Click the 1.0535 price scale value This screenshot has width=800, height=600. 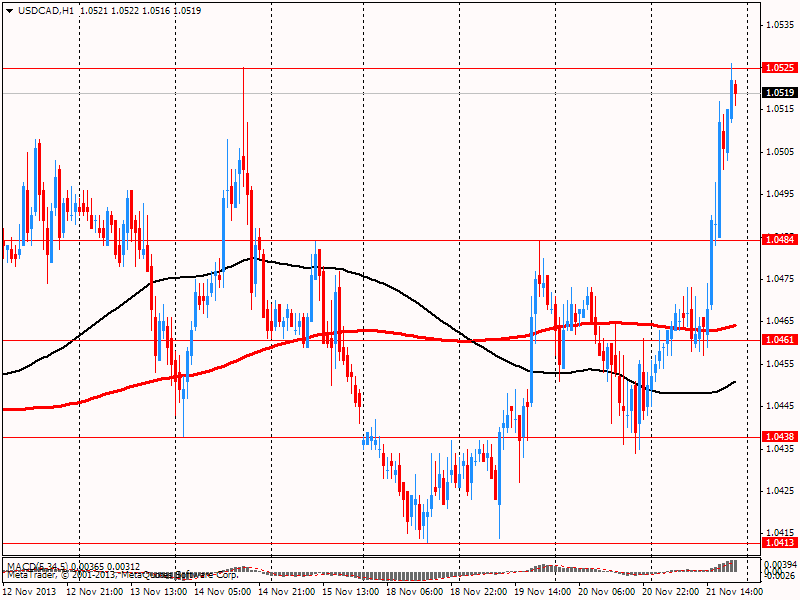pyautogui.click(x=780, y=24)
